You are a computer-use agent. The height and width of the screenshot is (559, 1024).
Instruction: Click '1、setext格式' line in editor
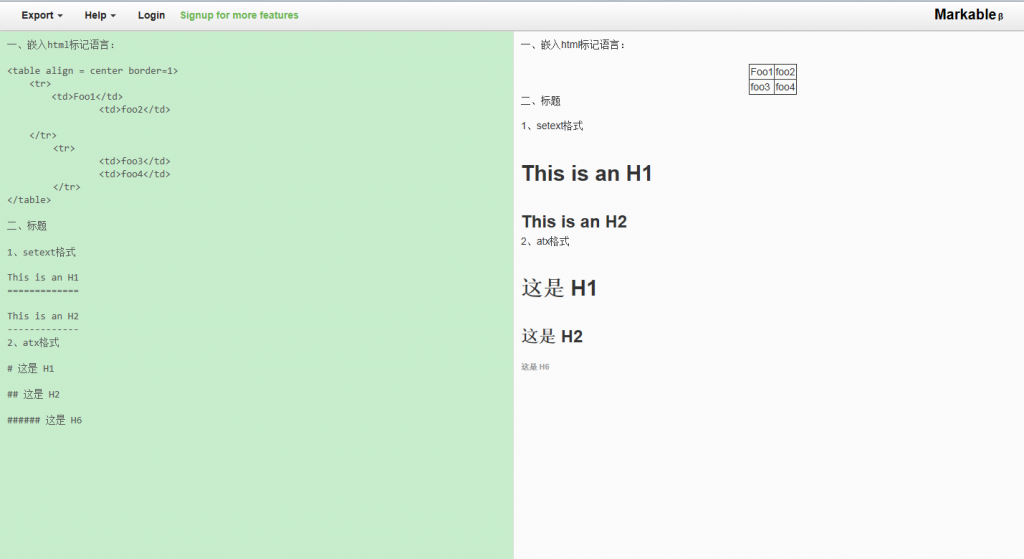(41, 252)
